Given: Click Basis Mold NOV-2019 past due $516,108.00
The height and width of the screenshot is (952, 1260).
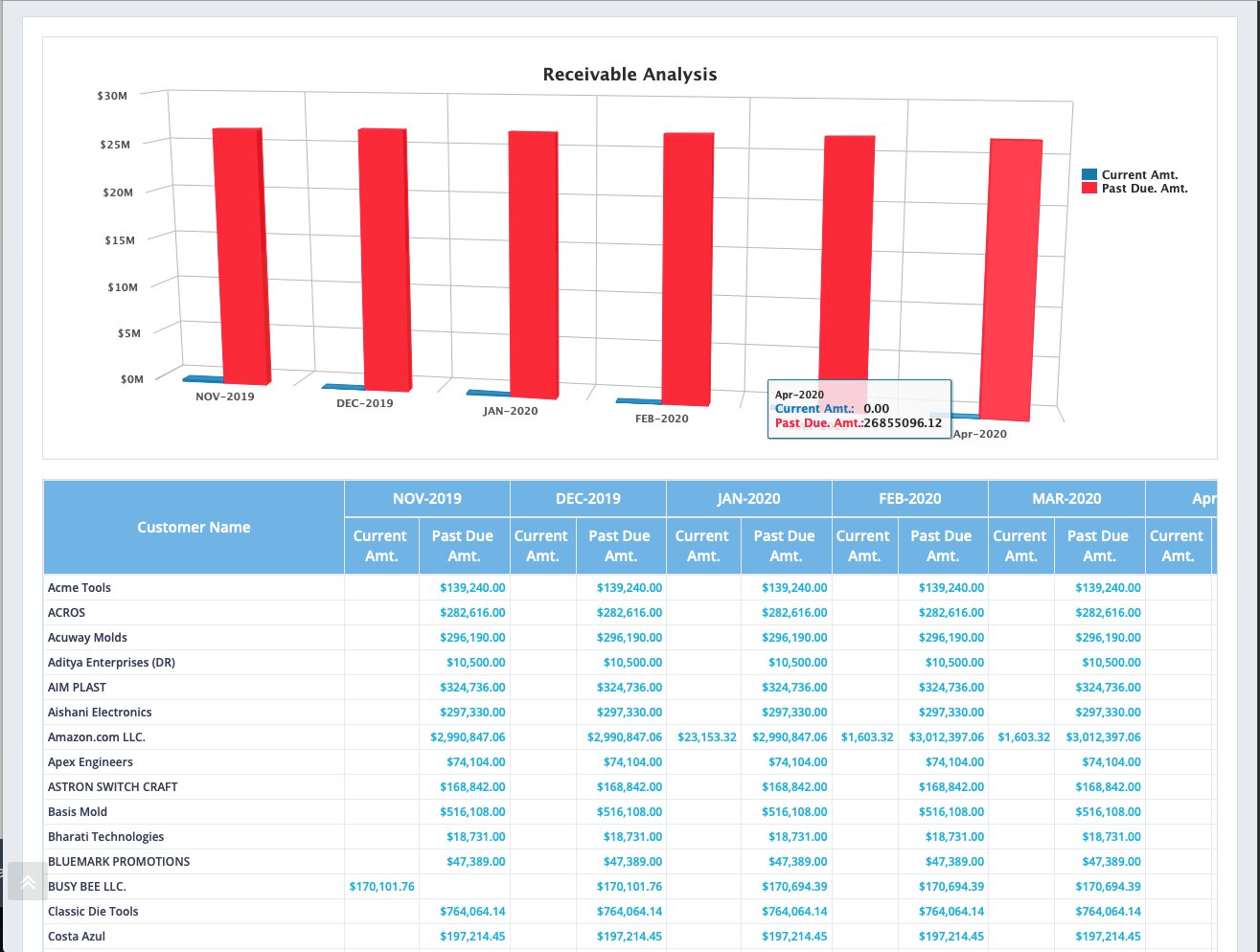Looking at the screenshot, I should [x=472, y=812].
